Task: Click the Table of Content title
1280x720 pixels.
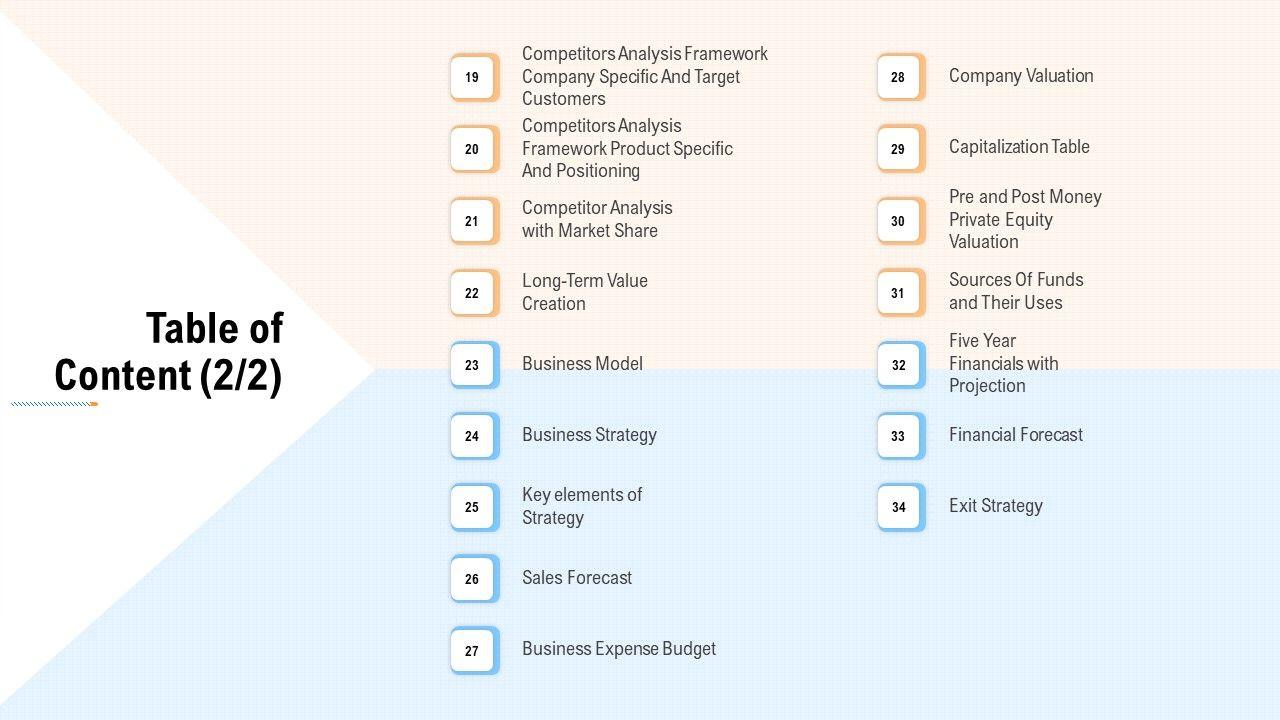Action: [168, 351]
